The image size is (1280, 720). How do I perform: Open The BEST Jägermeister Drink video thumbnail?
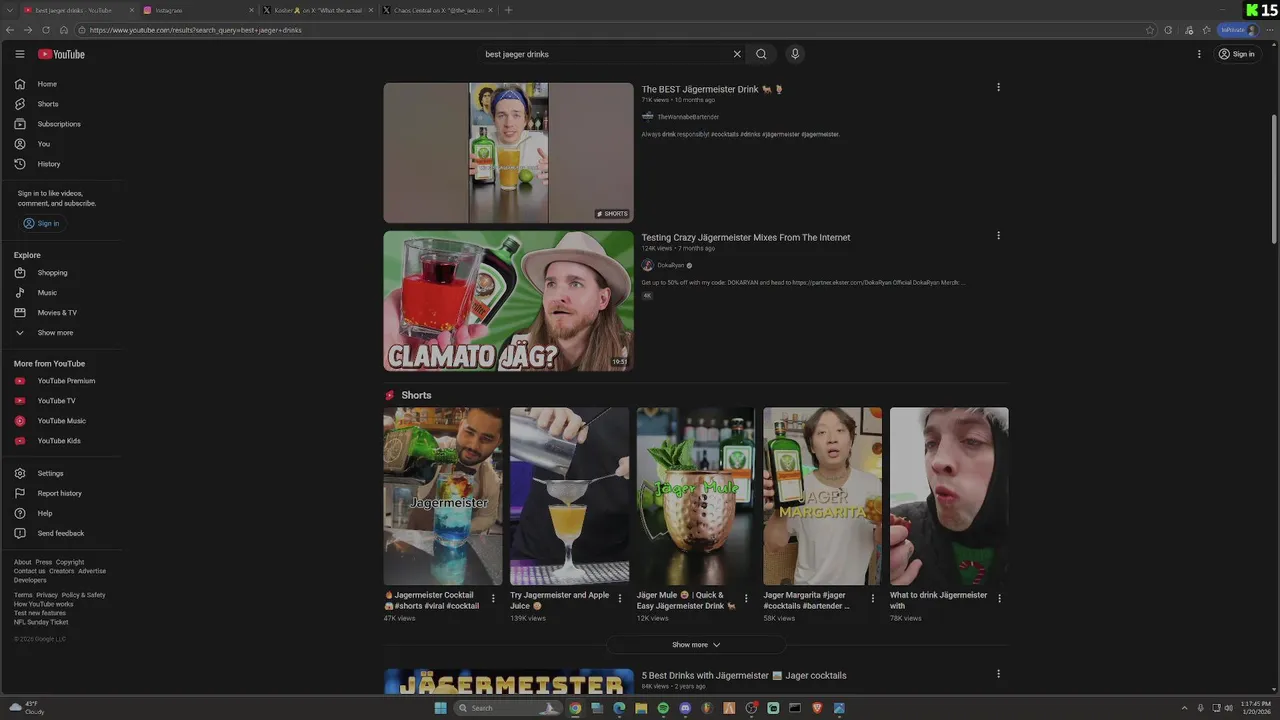click(x=508, y=153)
